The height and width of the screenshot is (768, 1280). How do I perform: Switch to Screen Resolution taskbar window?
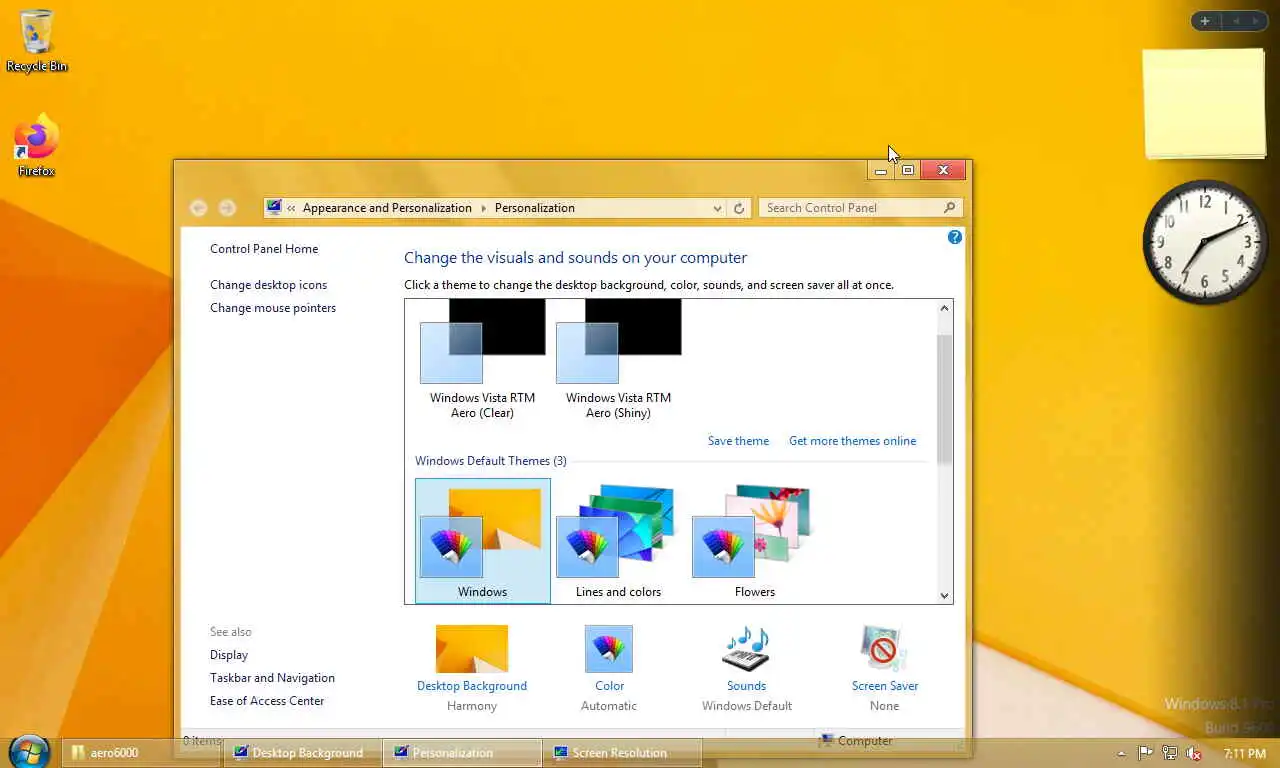(x=622, y=753)
